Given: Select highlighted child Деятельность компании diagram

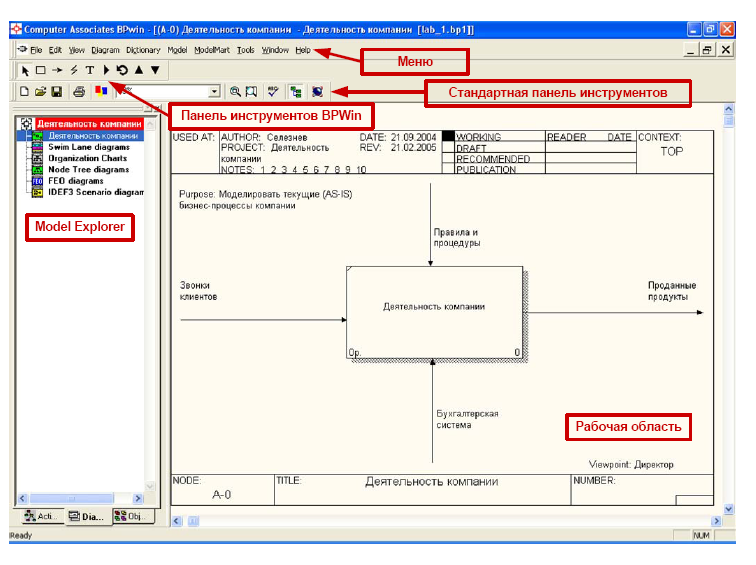Looking at the screenshot, I should click(93, 136).
